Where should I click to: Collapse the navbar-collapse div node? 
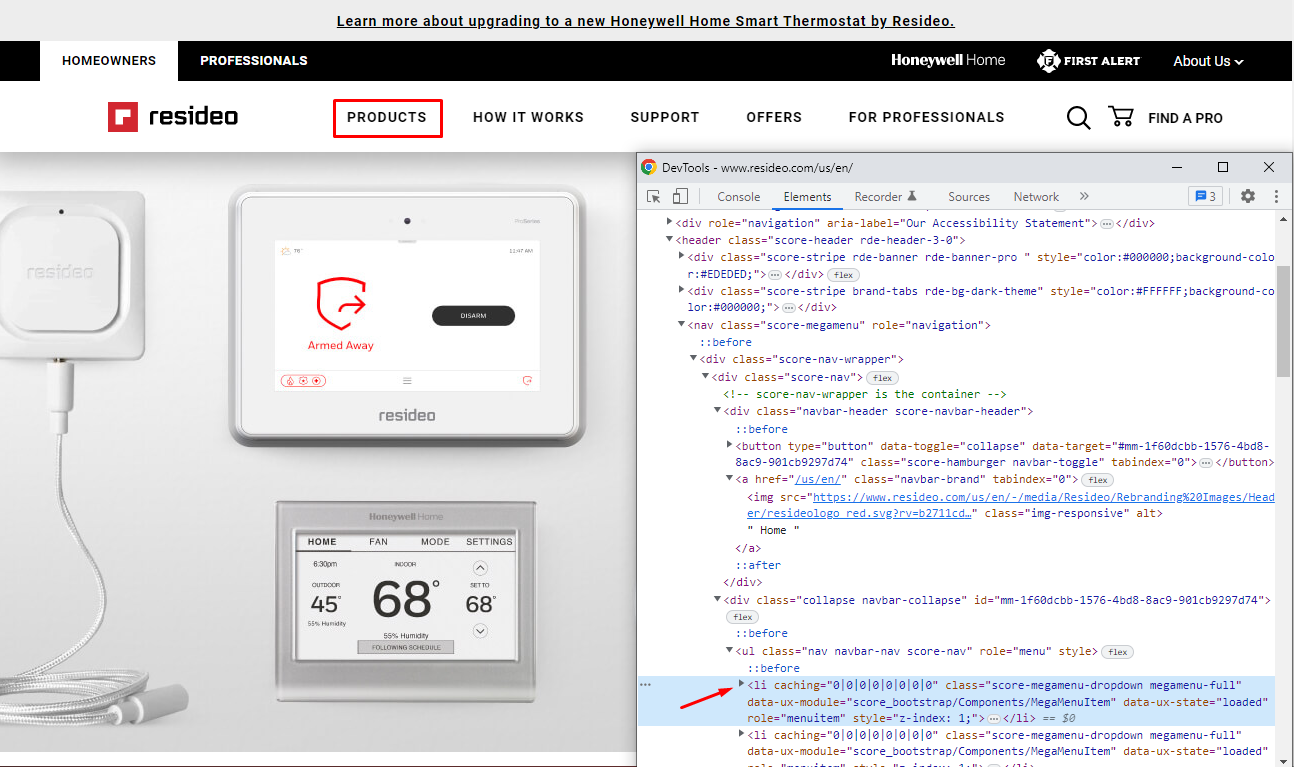(718, 600)
